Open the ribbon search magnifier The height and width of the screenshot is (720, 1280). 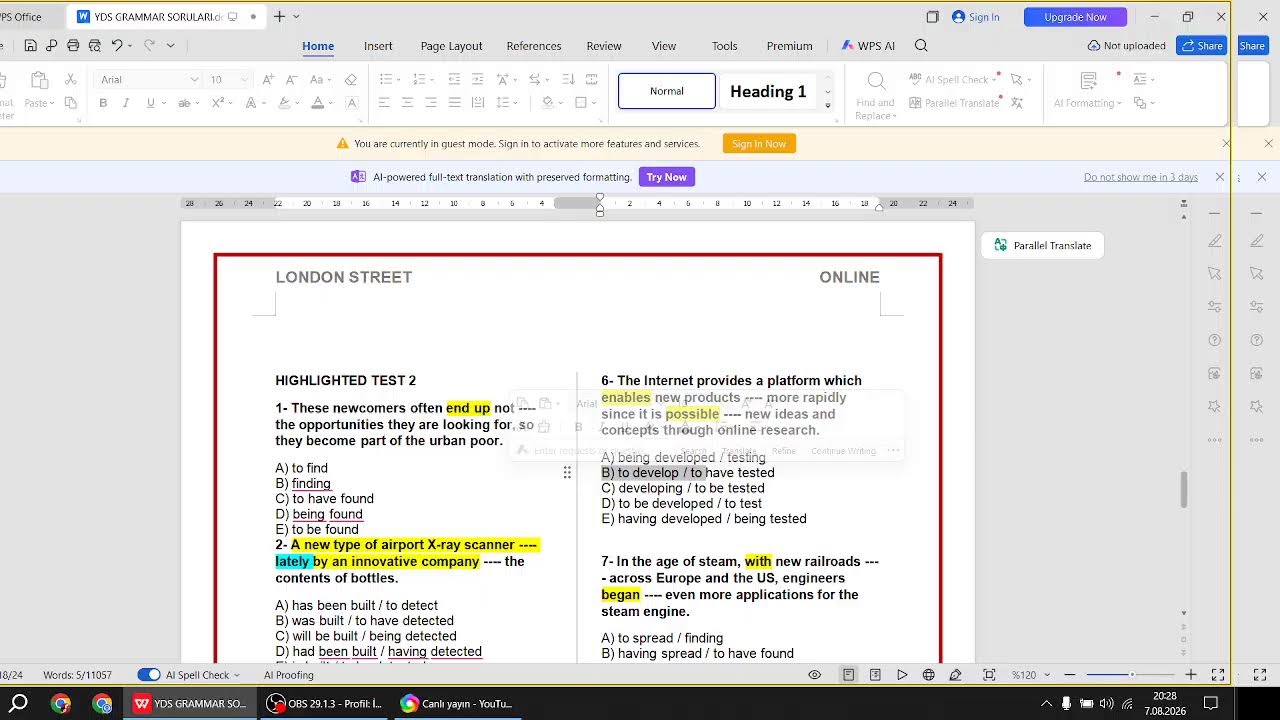(x=921, y=46)
